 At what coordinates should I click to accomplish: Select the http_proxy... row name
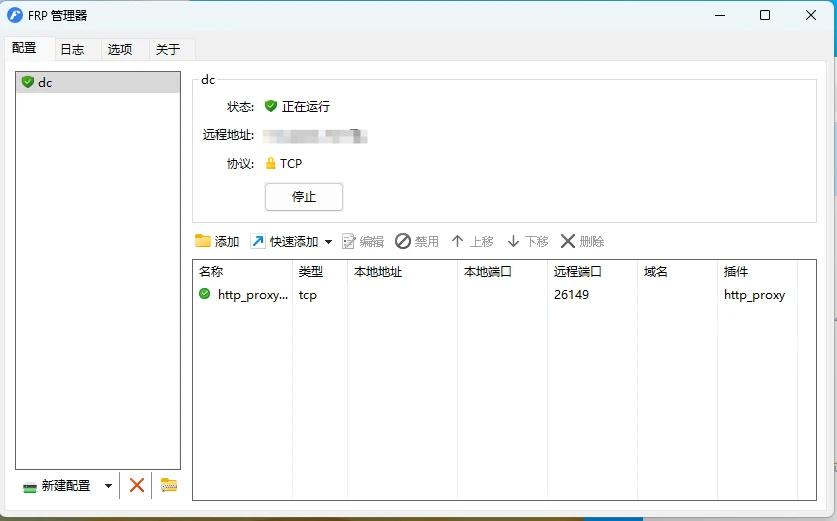coord(253,295)
